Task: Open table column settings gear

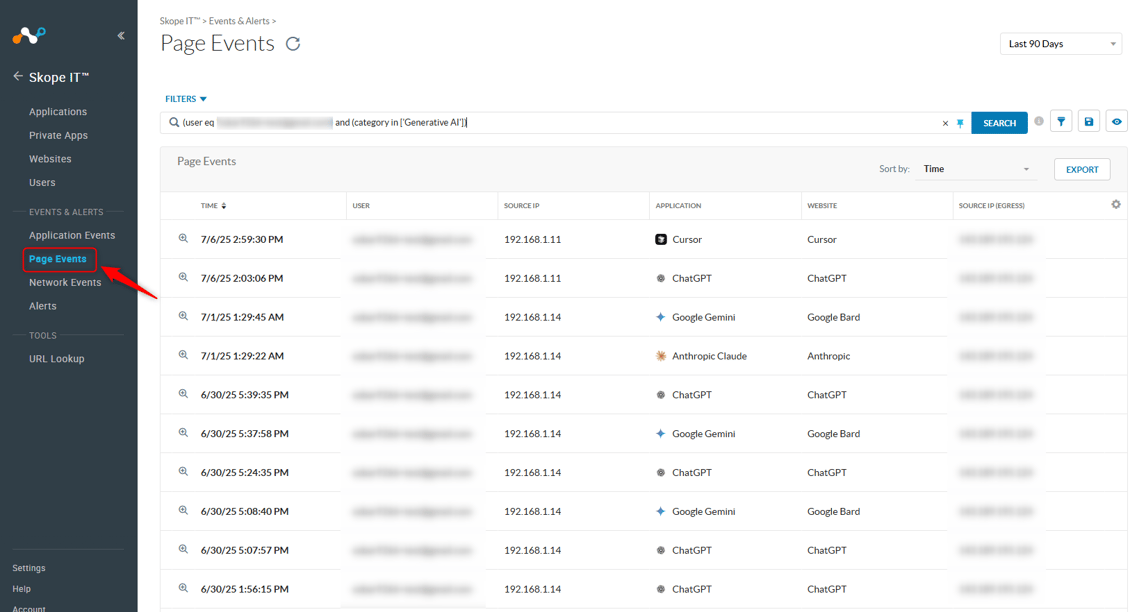Action: (1116, 205)
